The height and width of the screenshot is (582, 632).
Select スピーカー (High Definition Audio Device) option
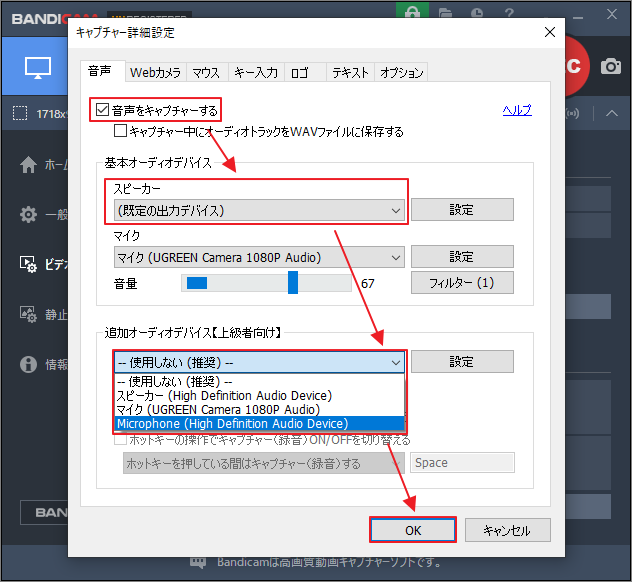click(x=259, y=395)
